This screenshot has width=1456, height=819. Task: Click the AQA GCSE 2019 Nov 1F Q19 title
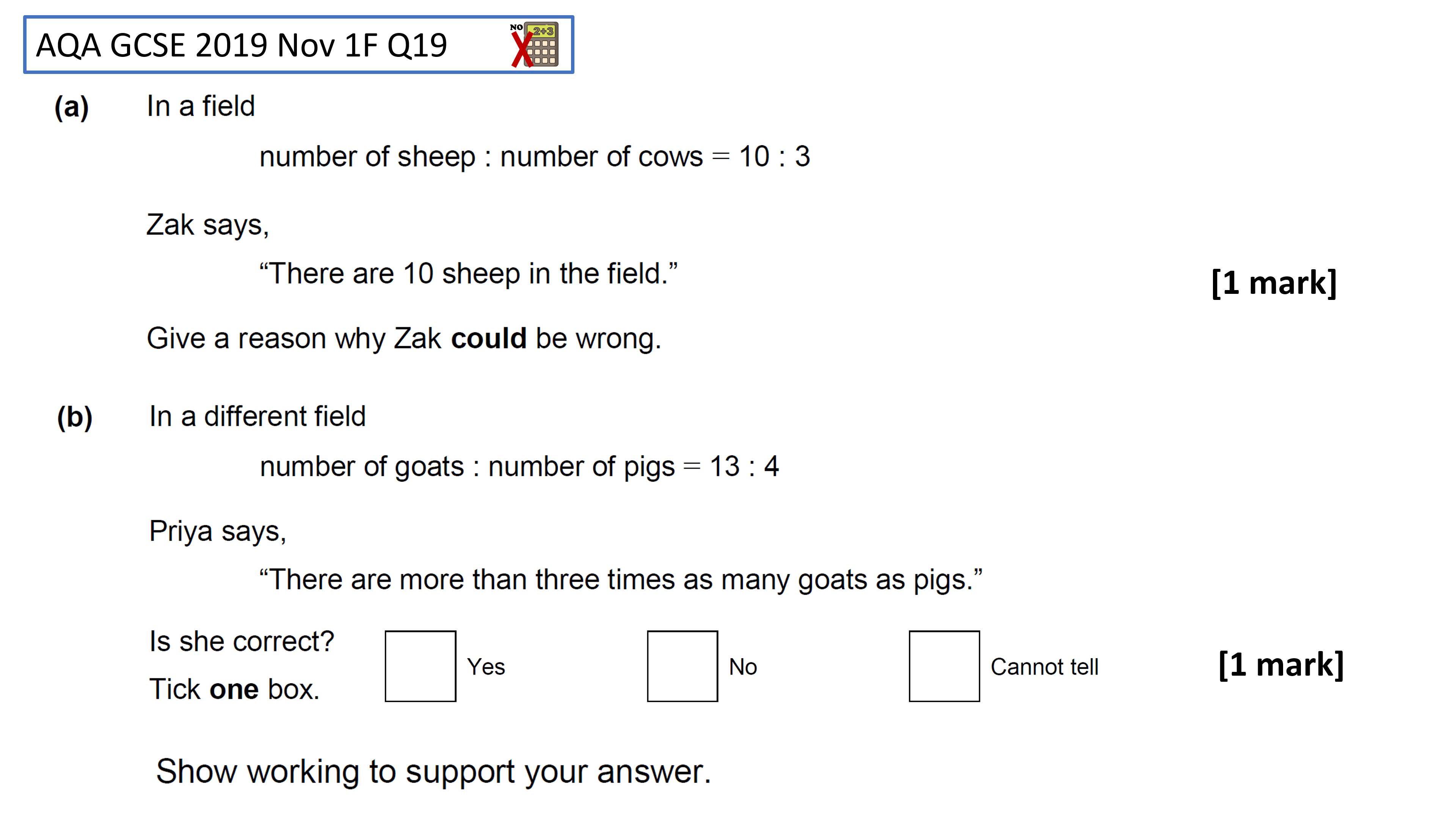(x=242, y=45)
